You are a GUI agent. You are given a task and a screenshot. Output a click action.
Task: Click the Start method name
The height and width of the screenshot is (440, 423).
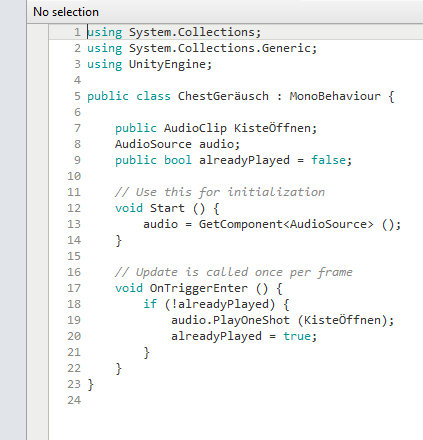167,208
